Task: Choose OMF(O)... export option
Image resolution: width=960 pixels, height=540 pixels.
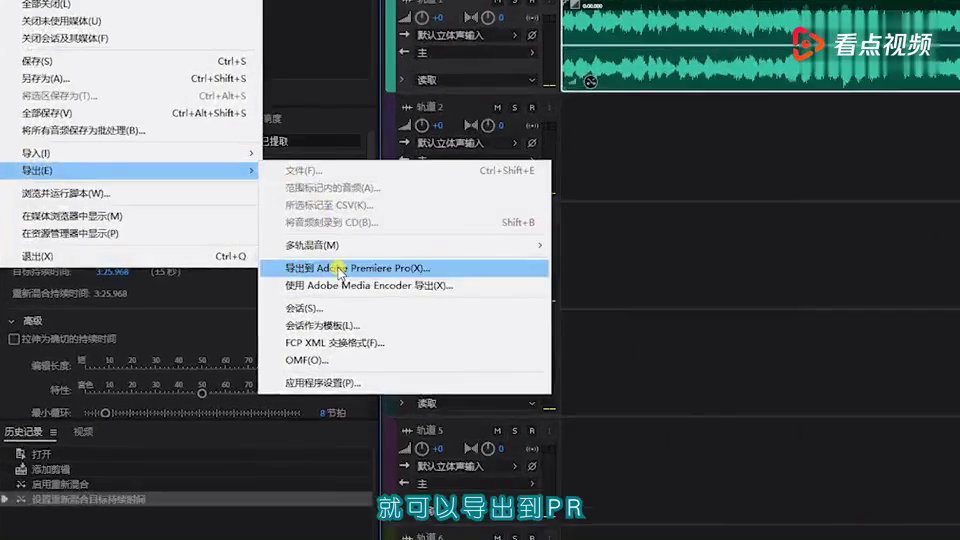Action: coord(404,361)
